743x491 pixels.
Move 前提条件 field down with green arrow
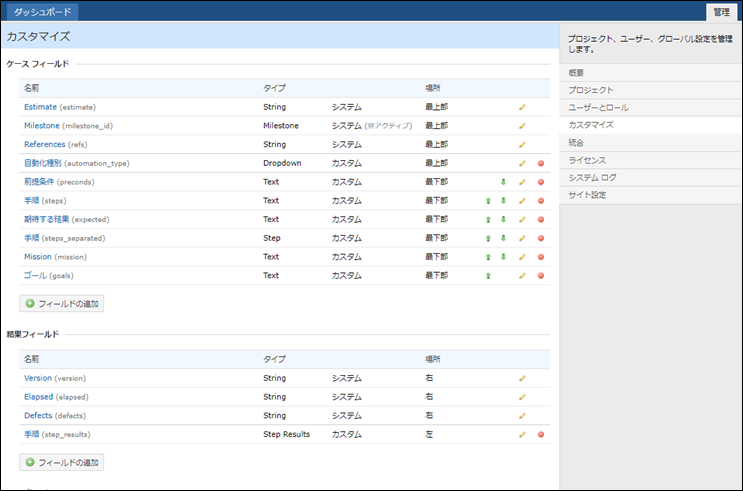pyautogui.click(x=504, y=182)
